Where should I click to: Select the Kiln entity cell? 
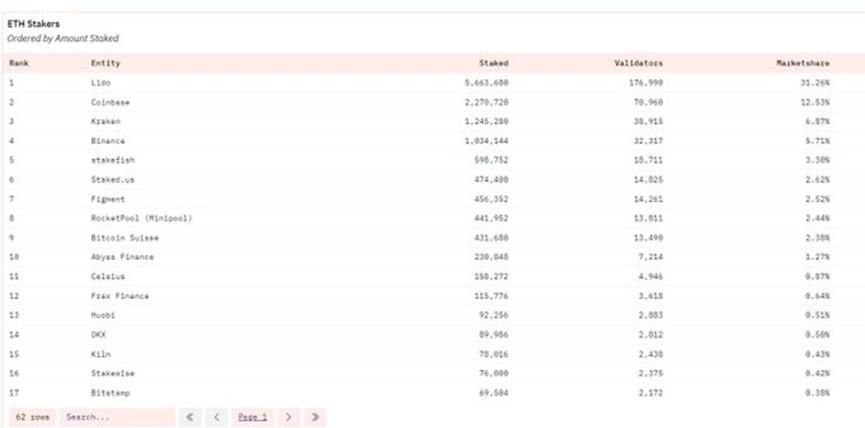[x=101, y=354]
